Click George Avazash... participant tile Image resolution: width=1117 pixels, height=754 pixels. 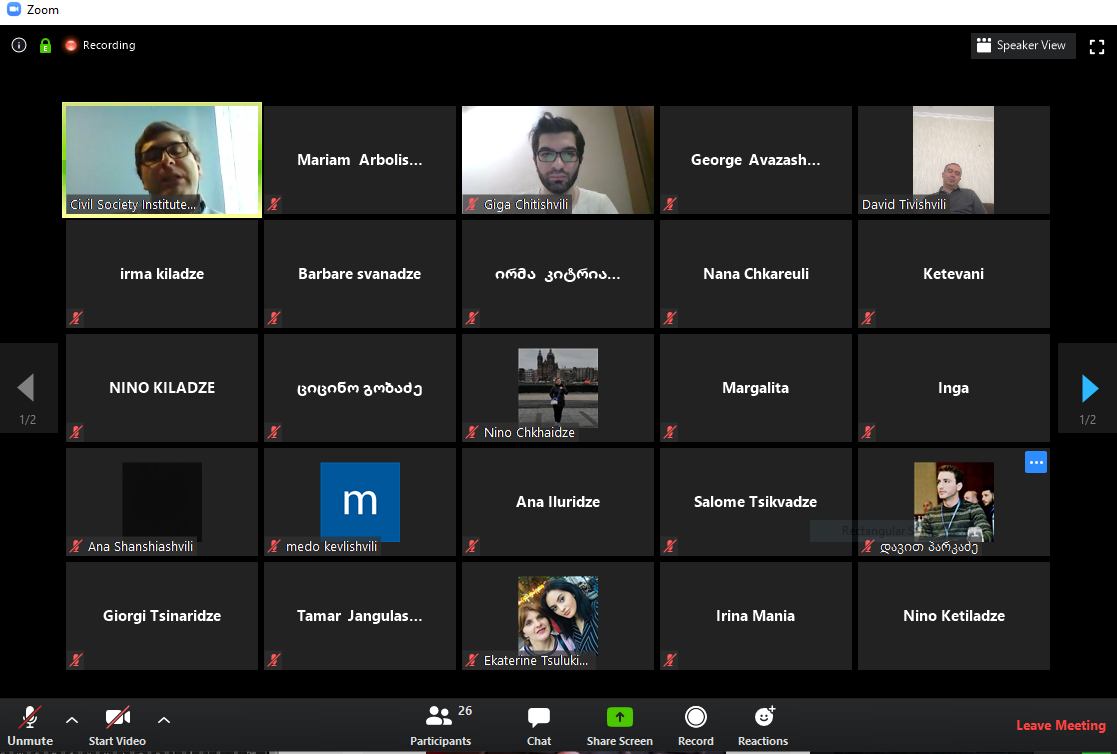pyautogui.click(x=756, y=160)
